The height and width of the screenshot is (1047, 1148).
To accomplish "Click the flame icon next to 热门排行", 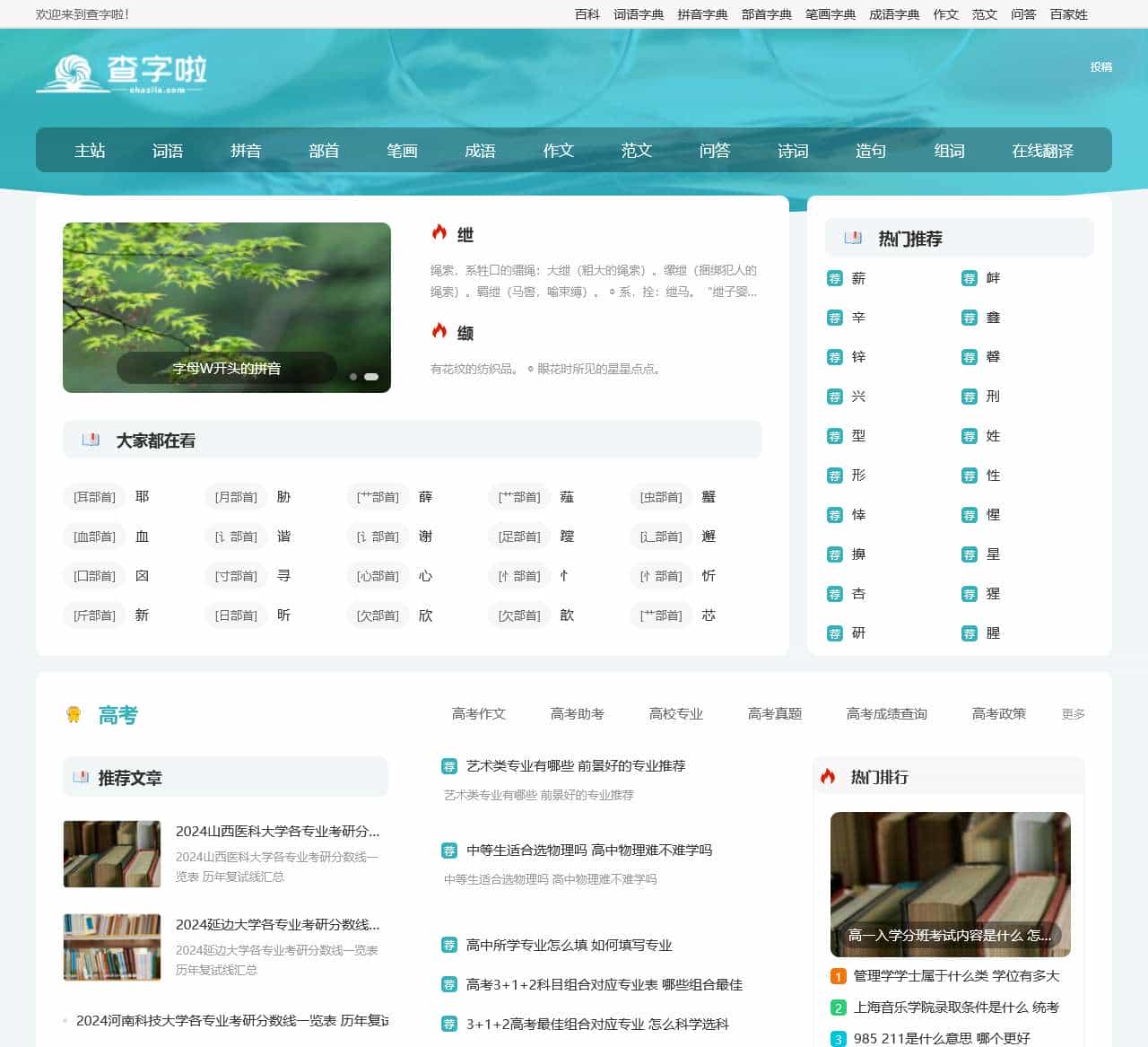I will click(828, 776).
